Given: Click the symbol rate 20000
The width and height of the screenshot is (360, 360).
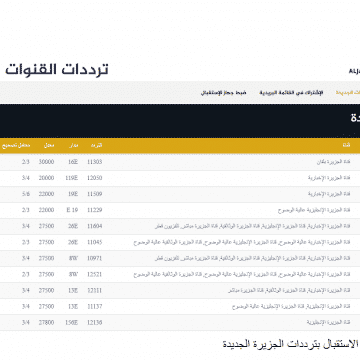Looking at the screenshot, I should point(46,178).
